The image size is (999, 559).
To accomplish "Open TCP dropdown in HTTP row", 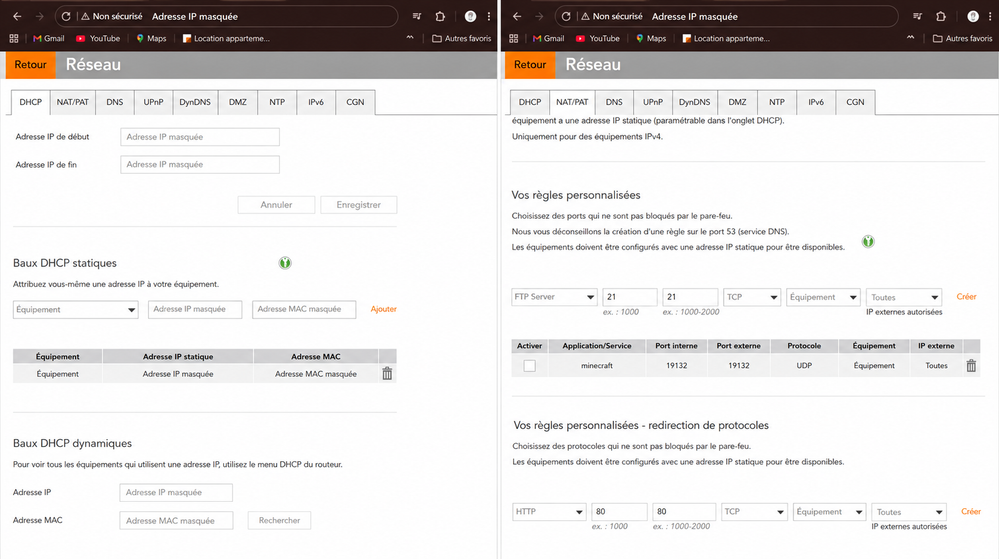I will click(754, 512).
